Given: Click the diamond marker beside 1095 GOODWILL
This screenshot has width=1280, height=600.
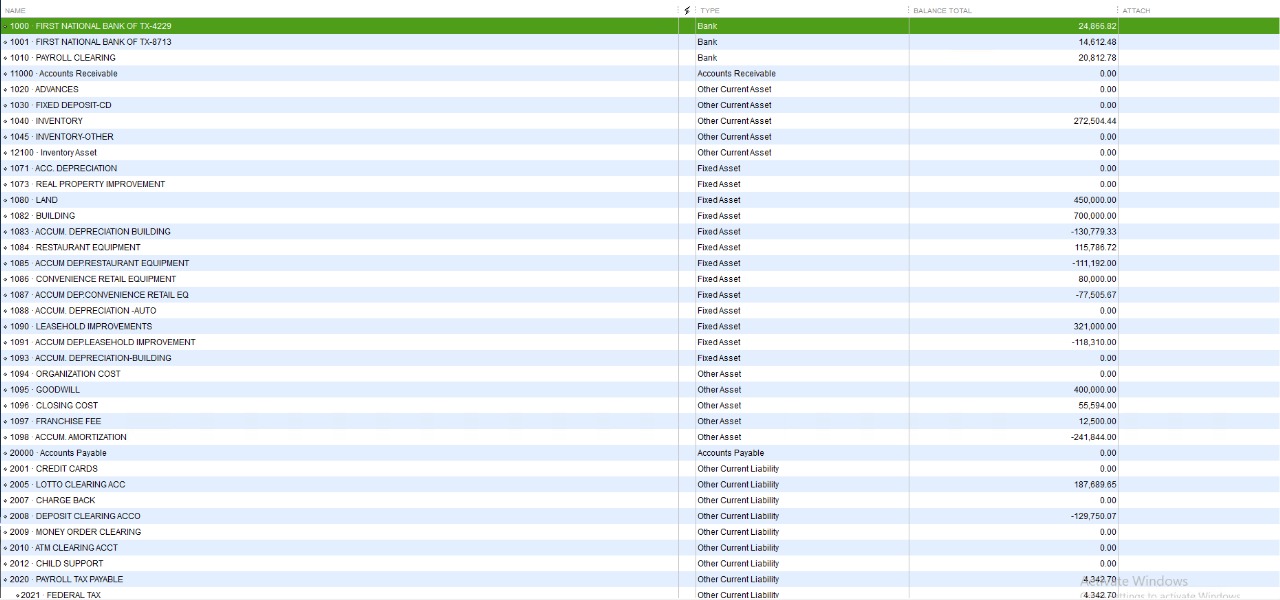Looking at the screenshot, I should [x=5, y=390].
